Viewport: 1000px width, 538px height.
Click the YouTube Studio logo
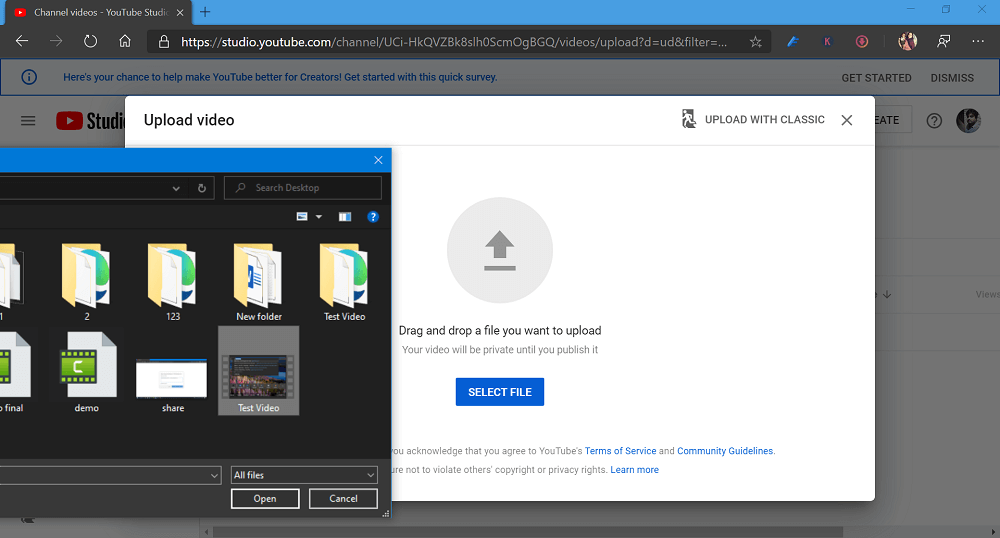pos(91,120)
